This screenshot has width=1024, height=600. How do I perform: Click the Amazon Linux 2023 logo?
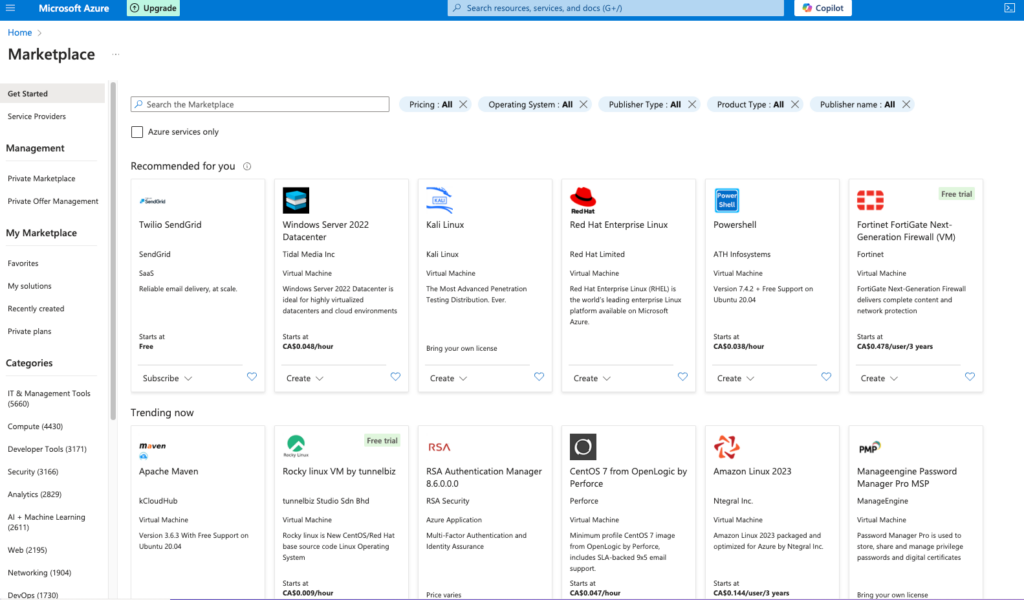click(x=727, y=447)
